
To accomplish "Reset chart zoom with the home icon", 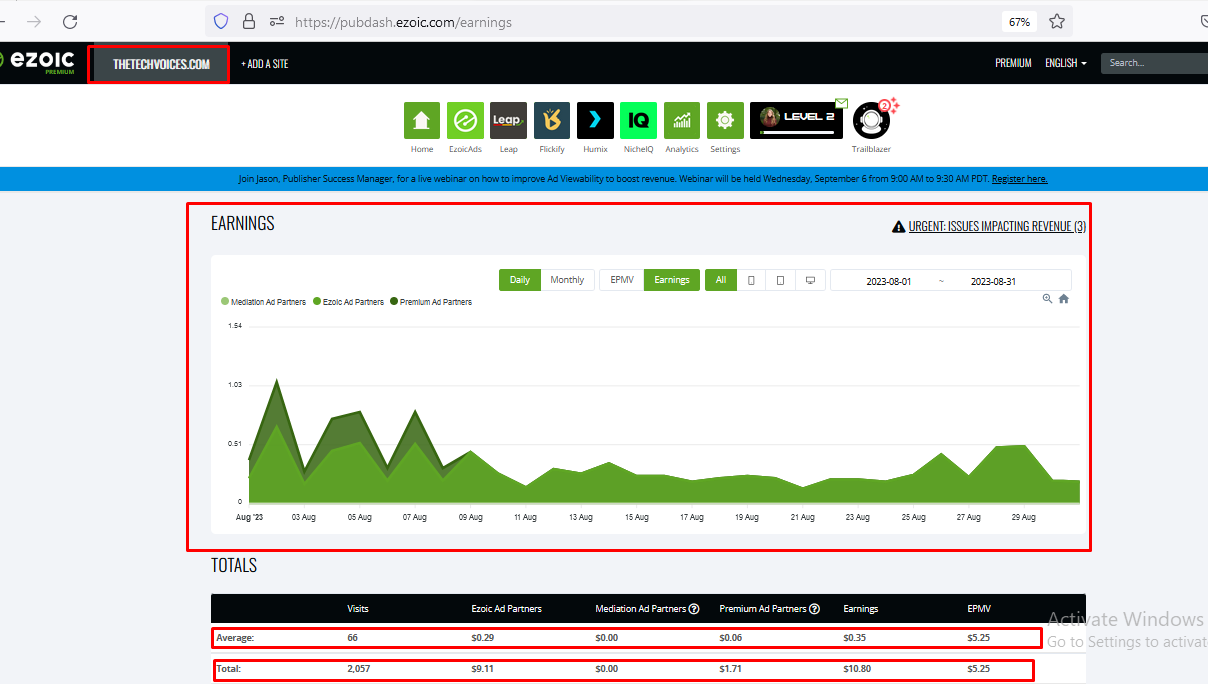I will [1064, 298].
